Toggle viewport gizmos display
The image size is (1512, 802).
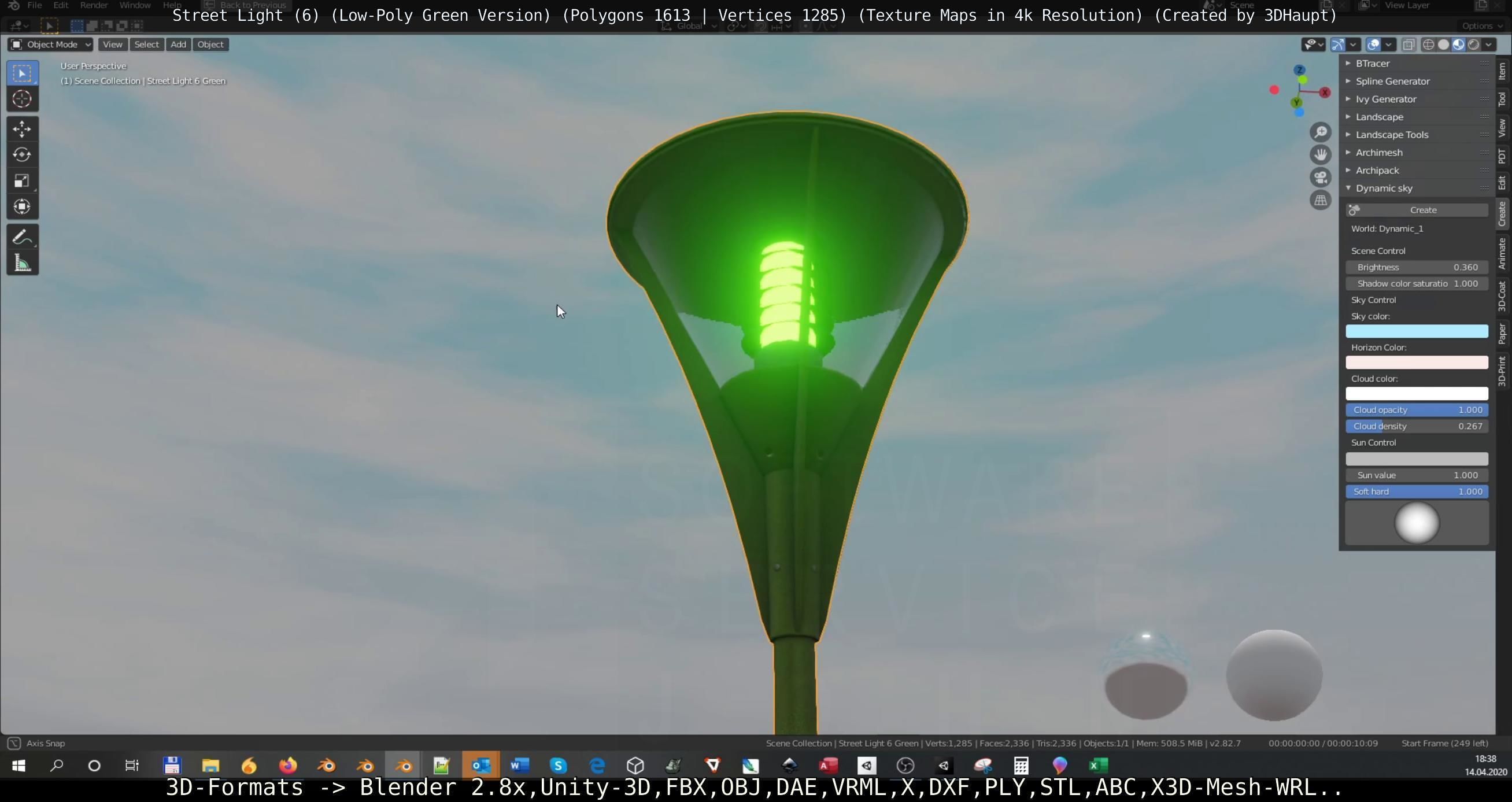click(1338, 45)
